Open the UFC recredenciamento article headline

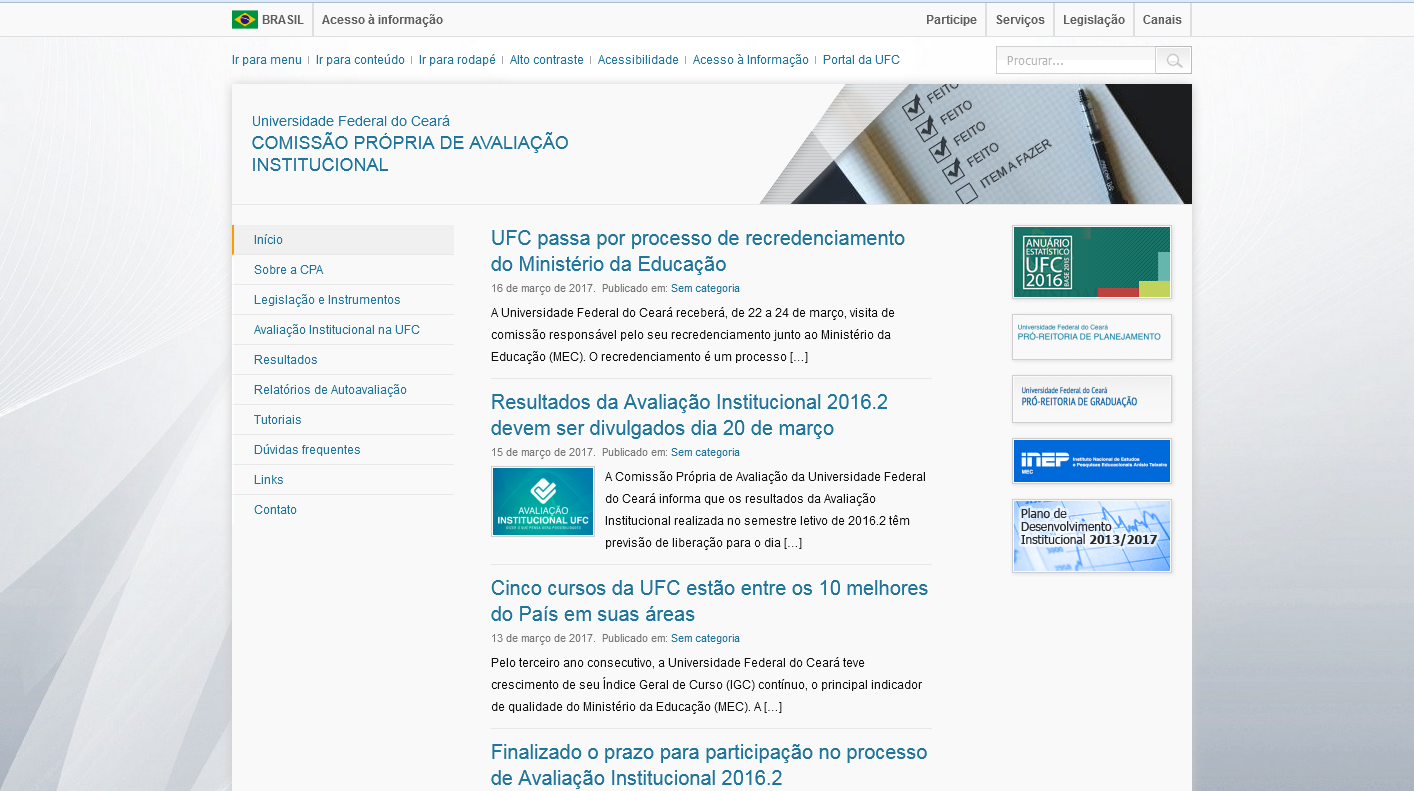point(698,251)
